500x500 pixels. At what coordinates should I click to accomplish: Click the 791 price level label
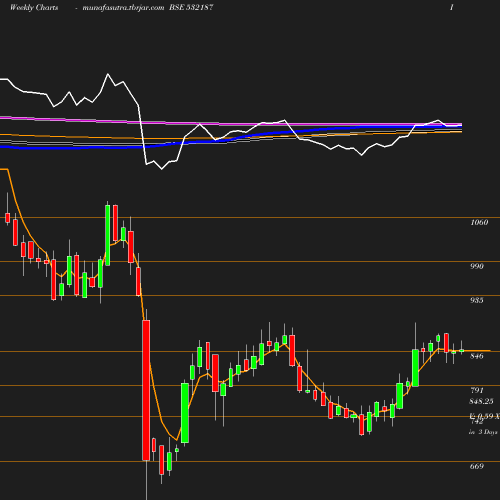point(477,390)
